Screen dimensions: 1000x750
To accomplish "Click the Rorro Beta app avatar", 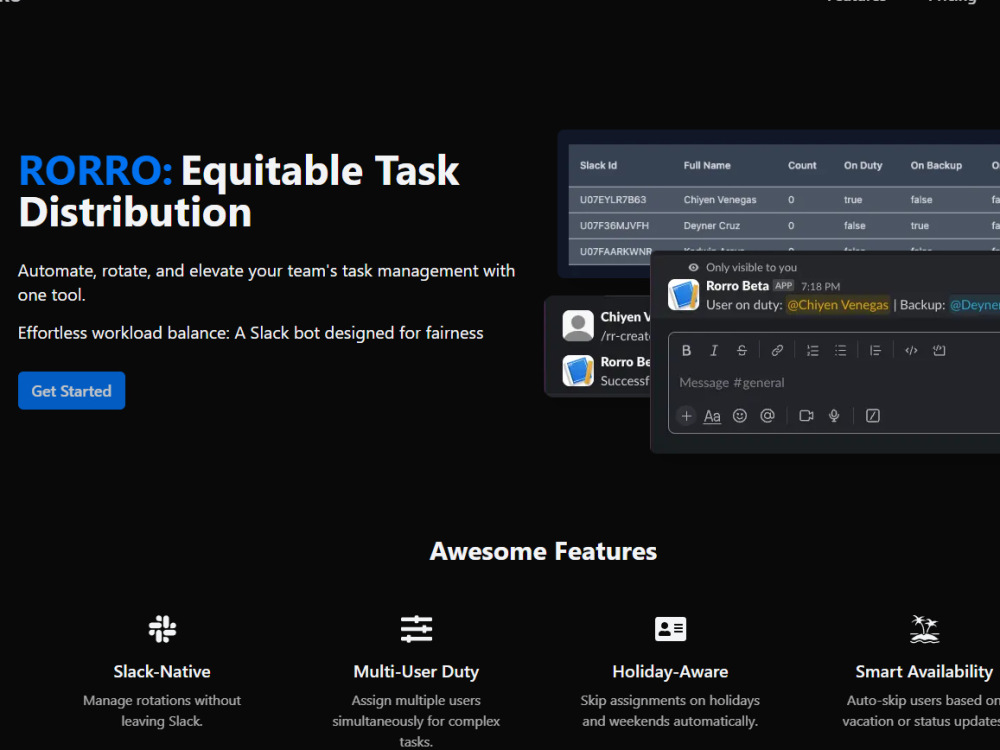I will tap(683, 295).
